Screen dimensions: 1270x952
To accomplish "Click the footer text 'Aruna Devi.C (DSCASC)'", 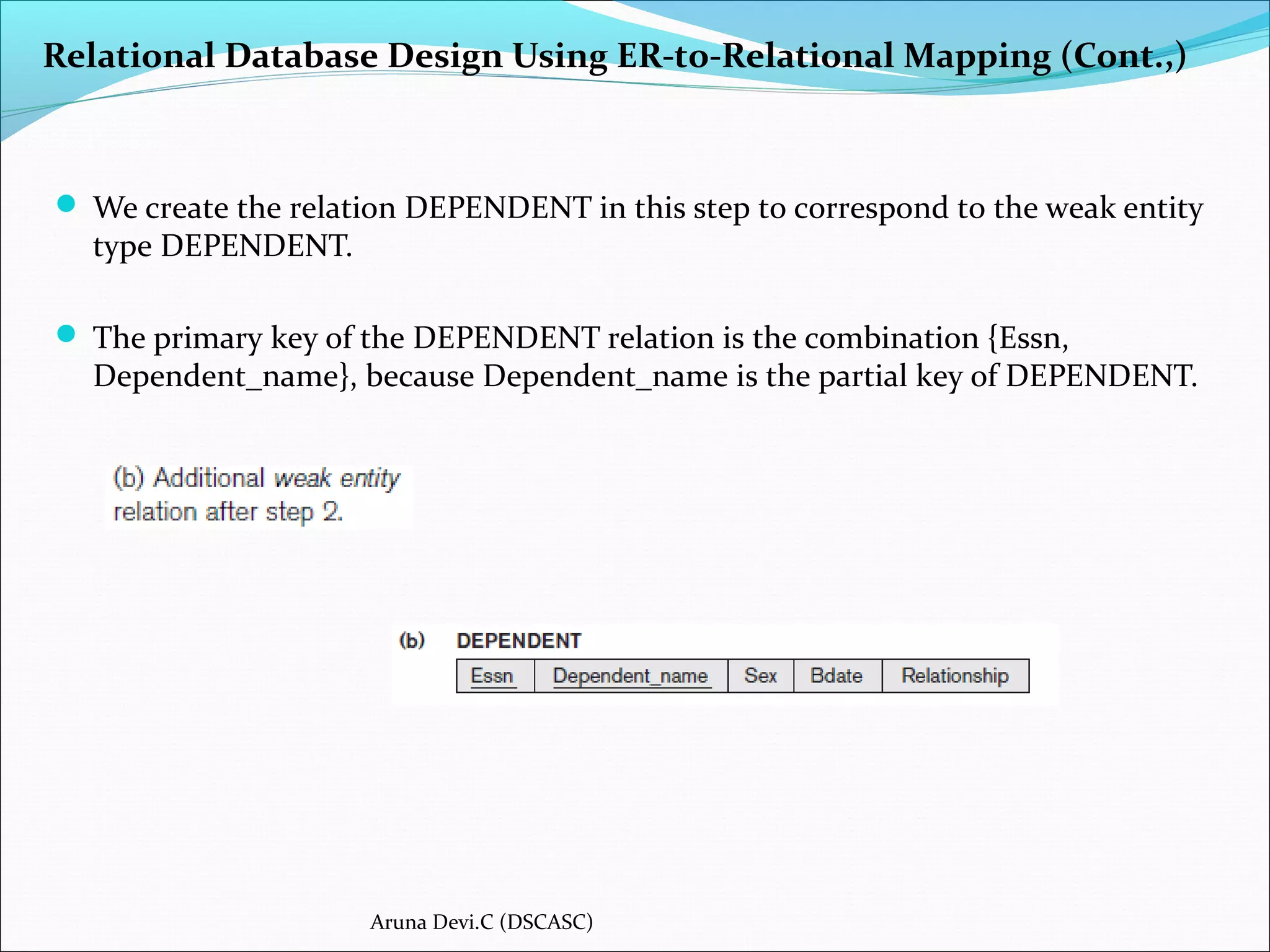I will [481, 922].
